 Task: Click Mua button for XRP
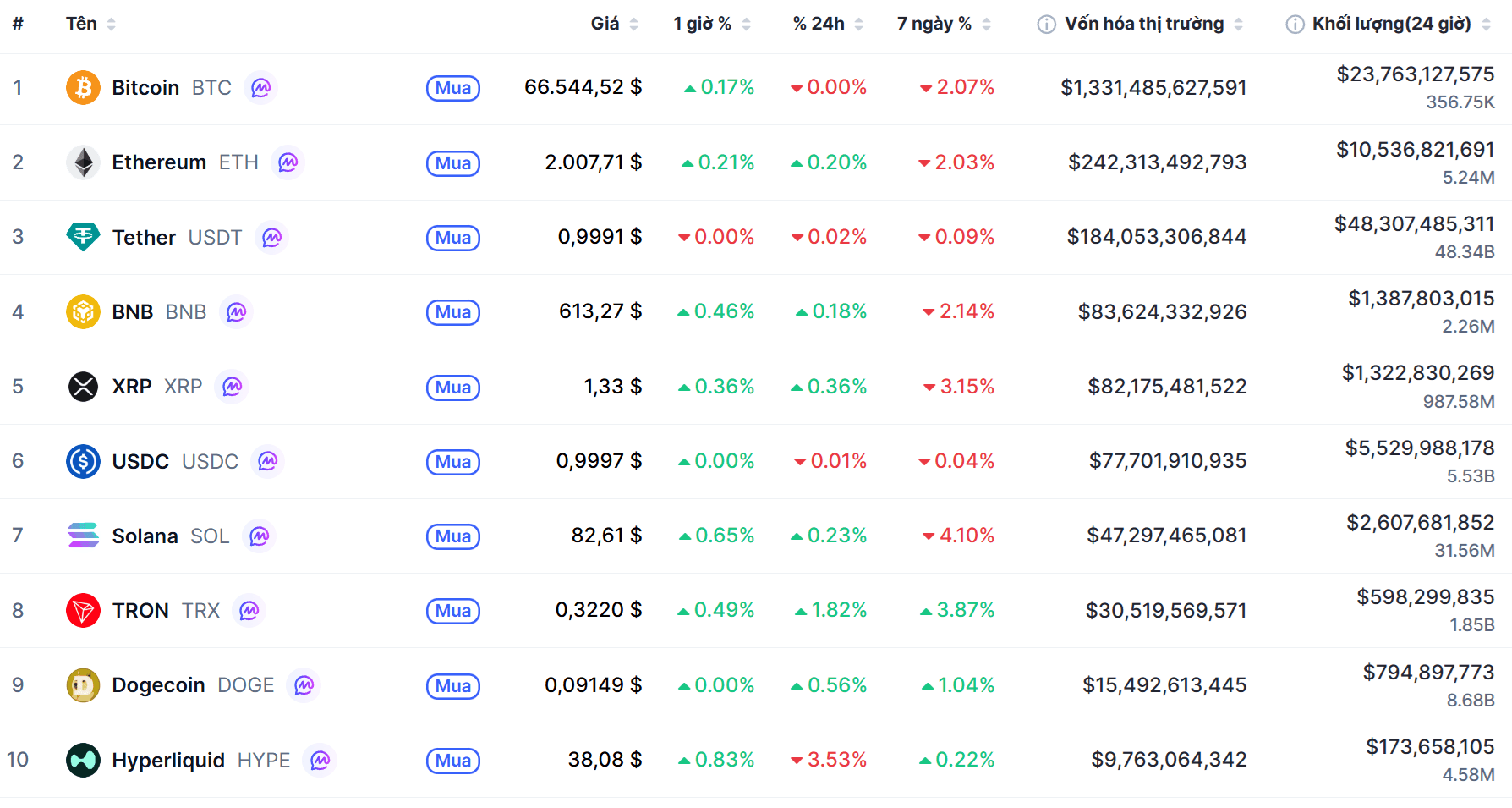[x=453, y=388]
